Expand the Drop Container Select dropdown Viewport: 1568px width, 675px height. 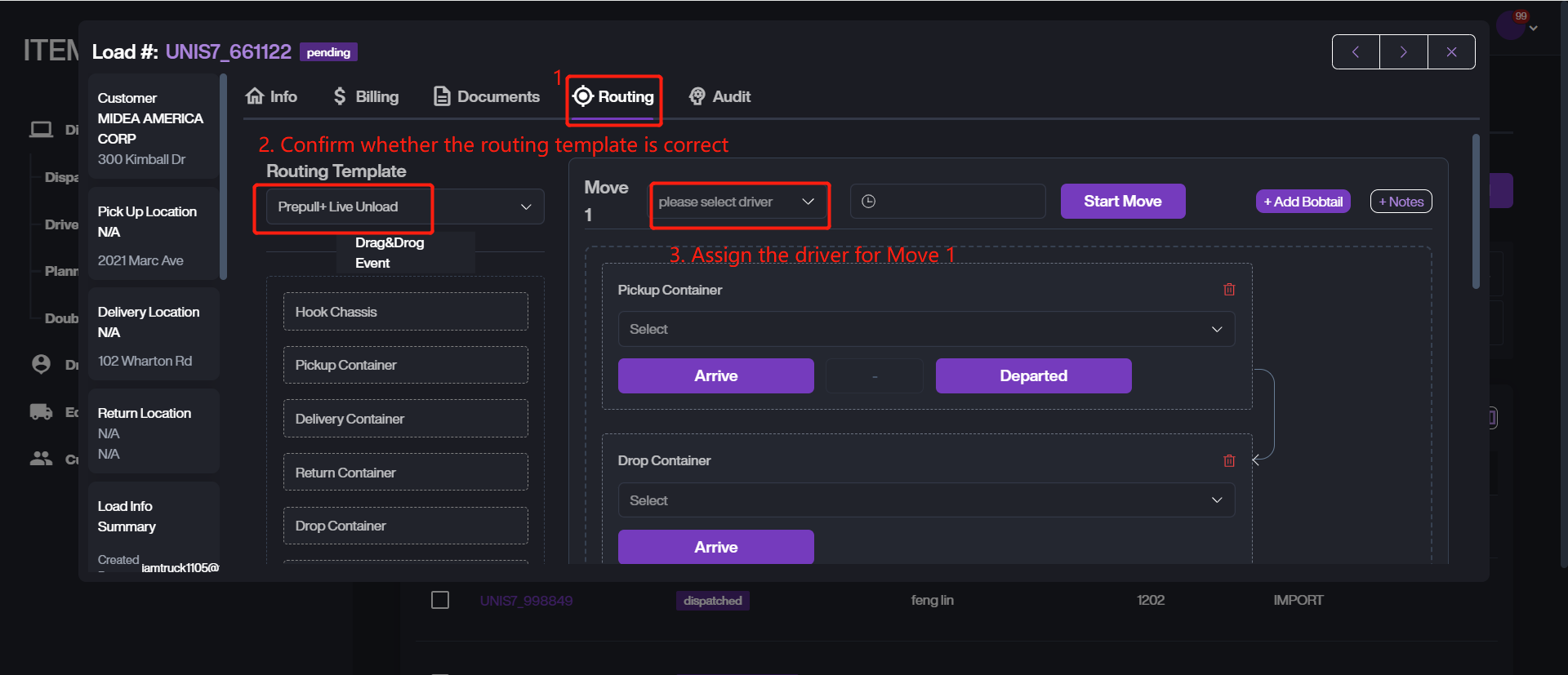pos(925,500)
